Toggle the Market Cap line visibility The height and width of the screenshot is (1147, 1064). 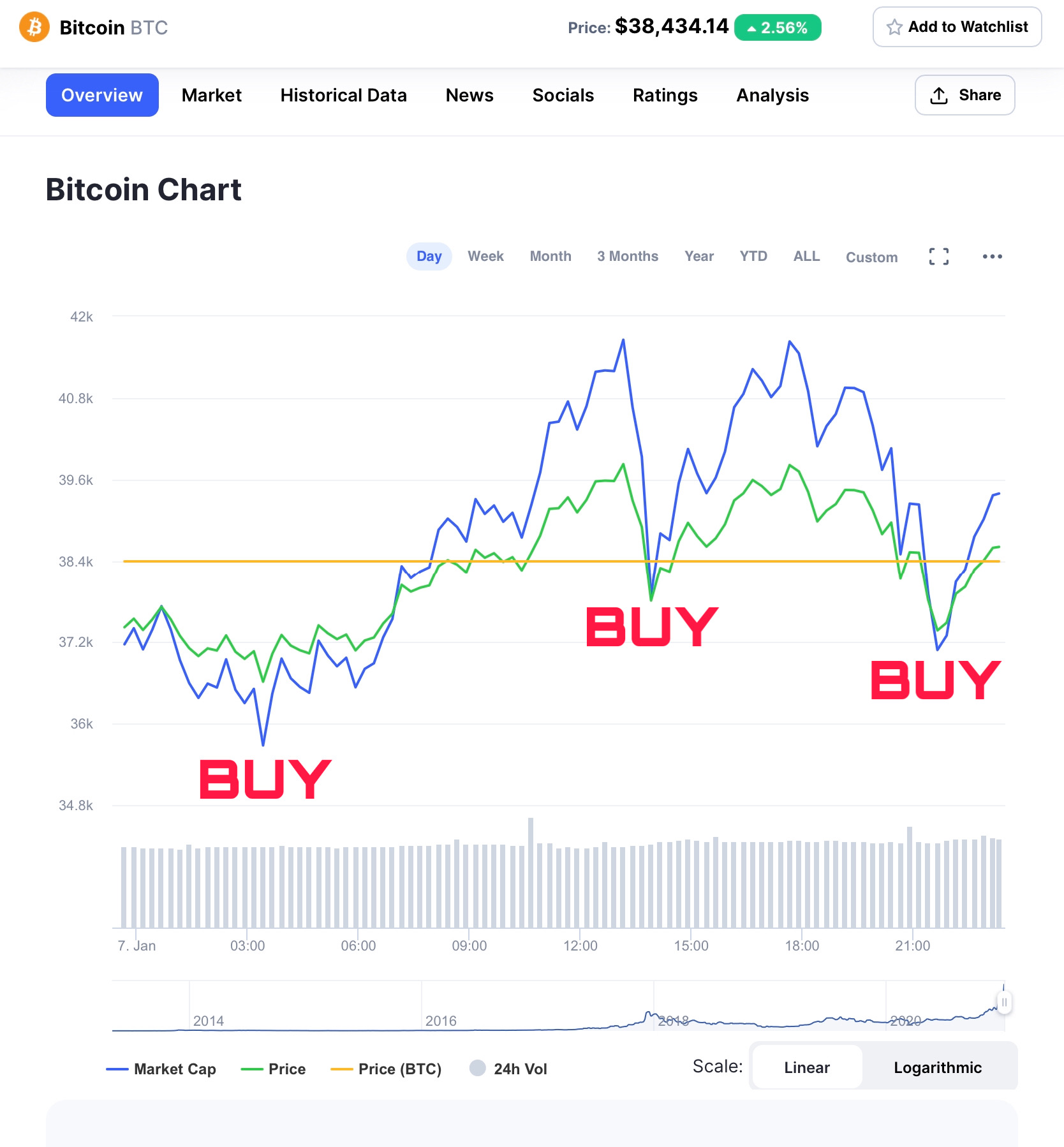point(161,1069)
